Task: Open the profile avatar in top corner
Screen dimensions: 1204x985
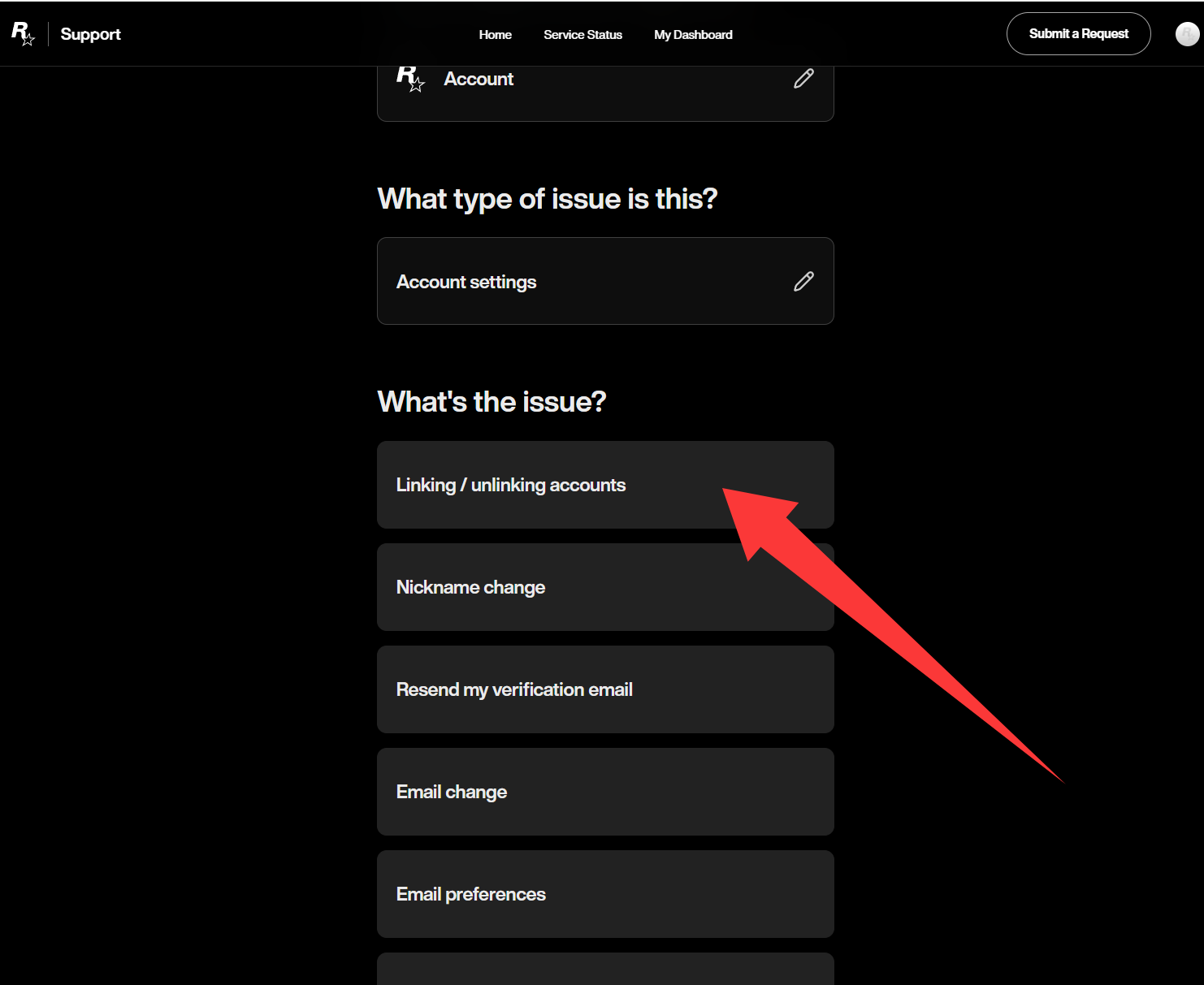Action: click(x=1187, y=34)
